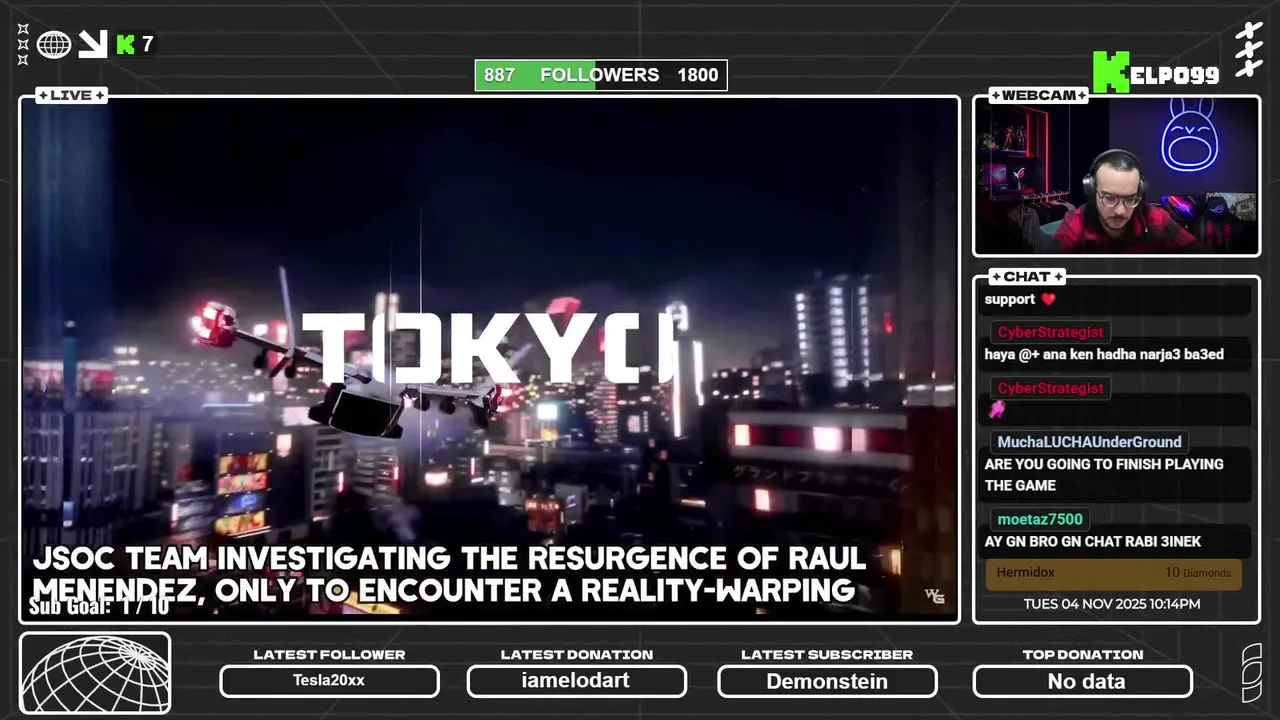Click the globe icon in top-left corner
Viewport: 1280px width, 720px height.
[x=54, y=44]
